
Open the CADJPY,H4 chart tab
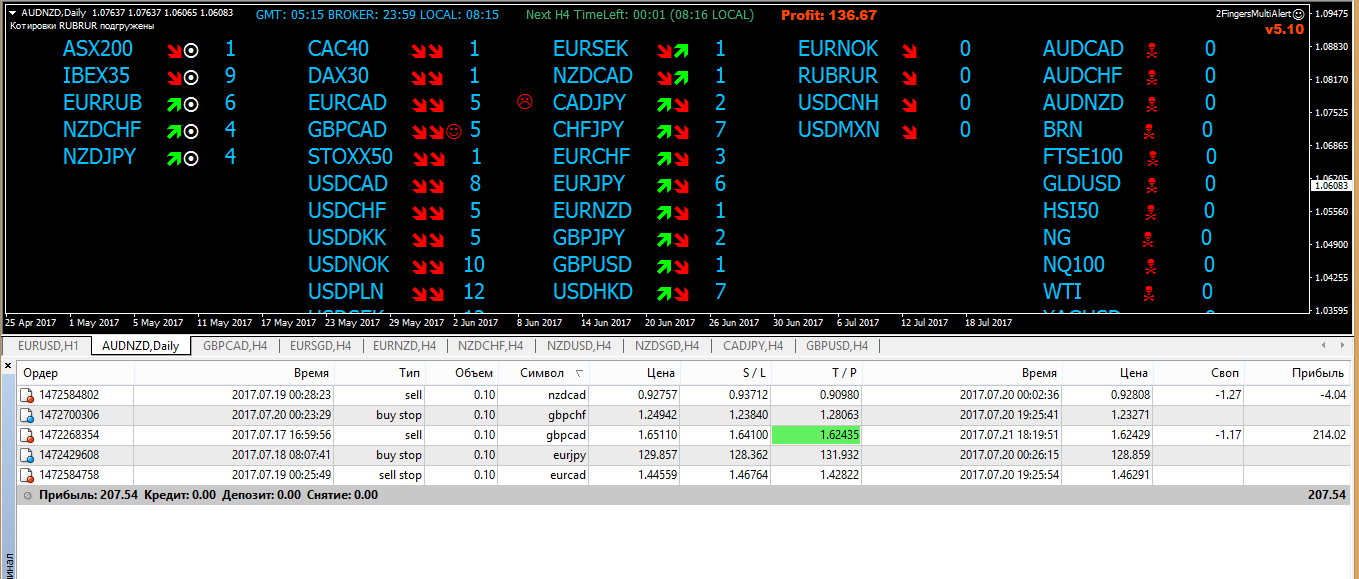click(753, 346)
